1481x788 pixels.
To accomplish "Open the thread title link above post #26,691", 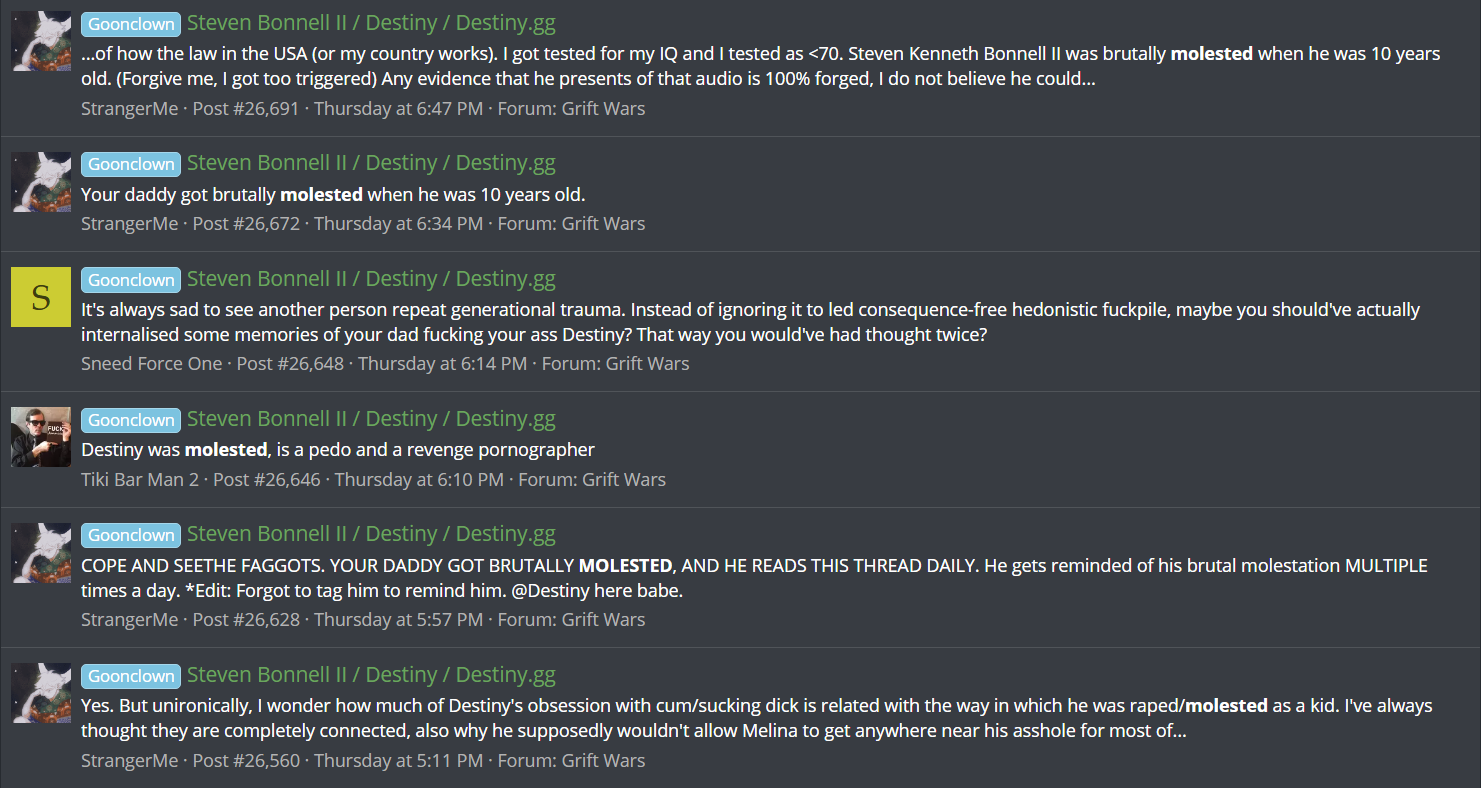I will 371,23.
